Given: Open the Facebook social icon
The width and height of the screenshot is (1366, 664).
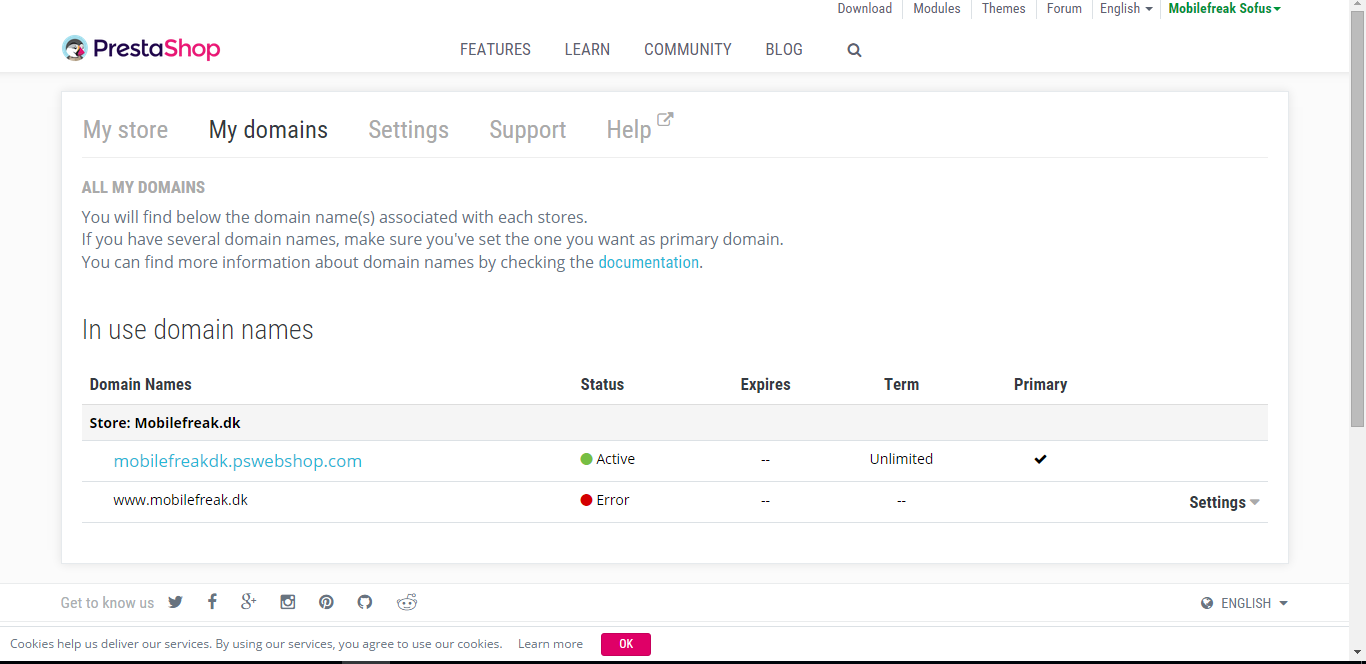Looking at the screenshot, I should coord(212,602).
